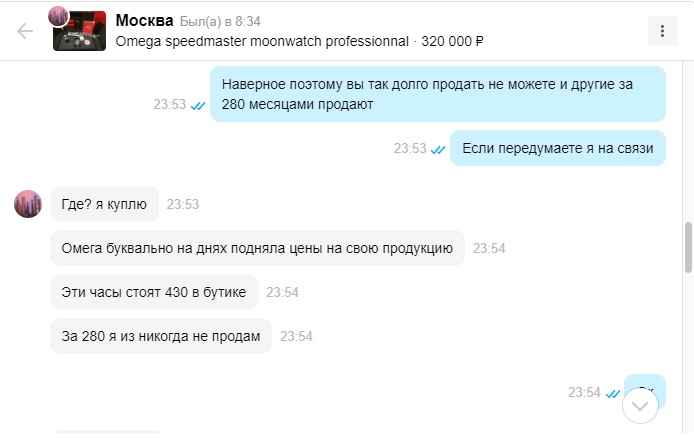Click the Omega speedmaster moonwatch listing title

262,41
